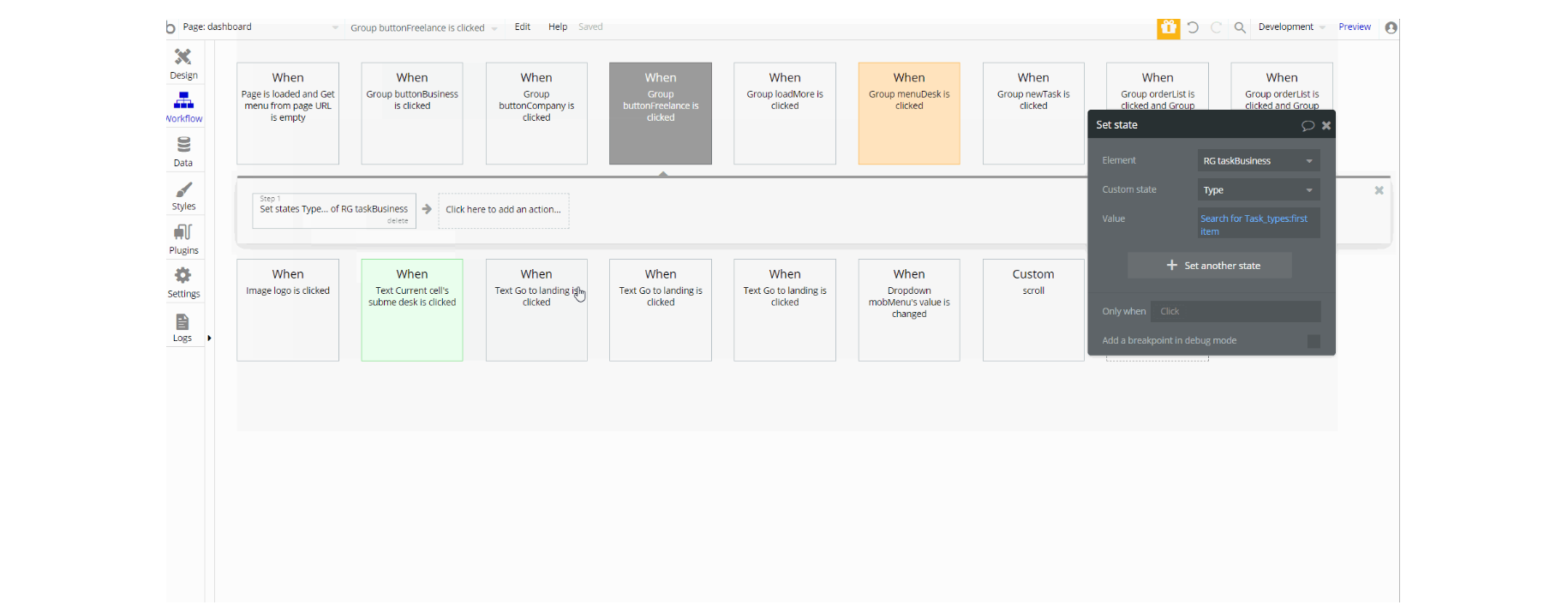The image size is (1568, 605).
Task: Click the undo arrow icon
Action: click(x=1193, y=27)
